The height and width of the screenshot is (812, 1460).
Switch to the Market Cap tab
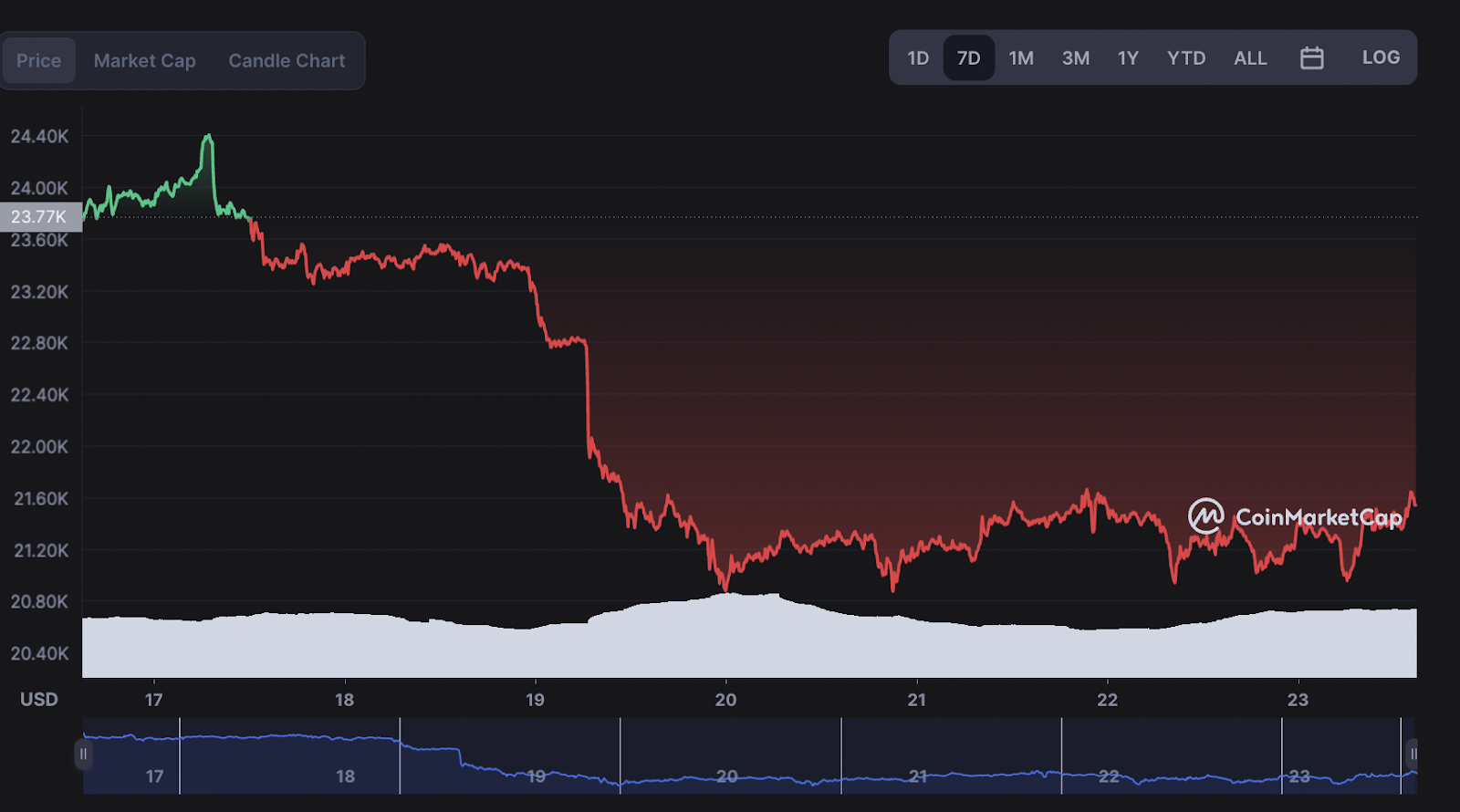click(144, 61)
